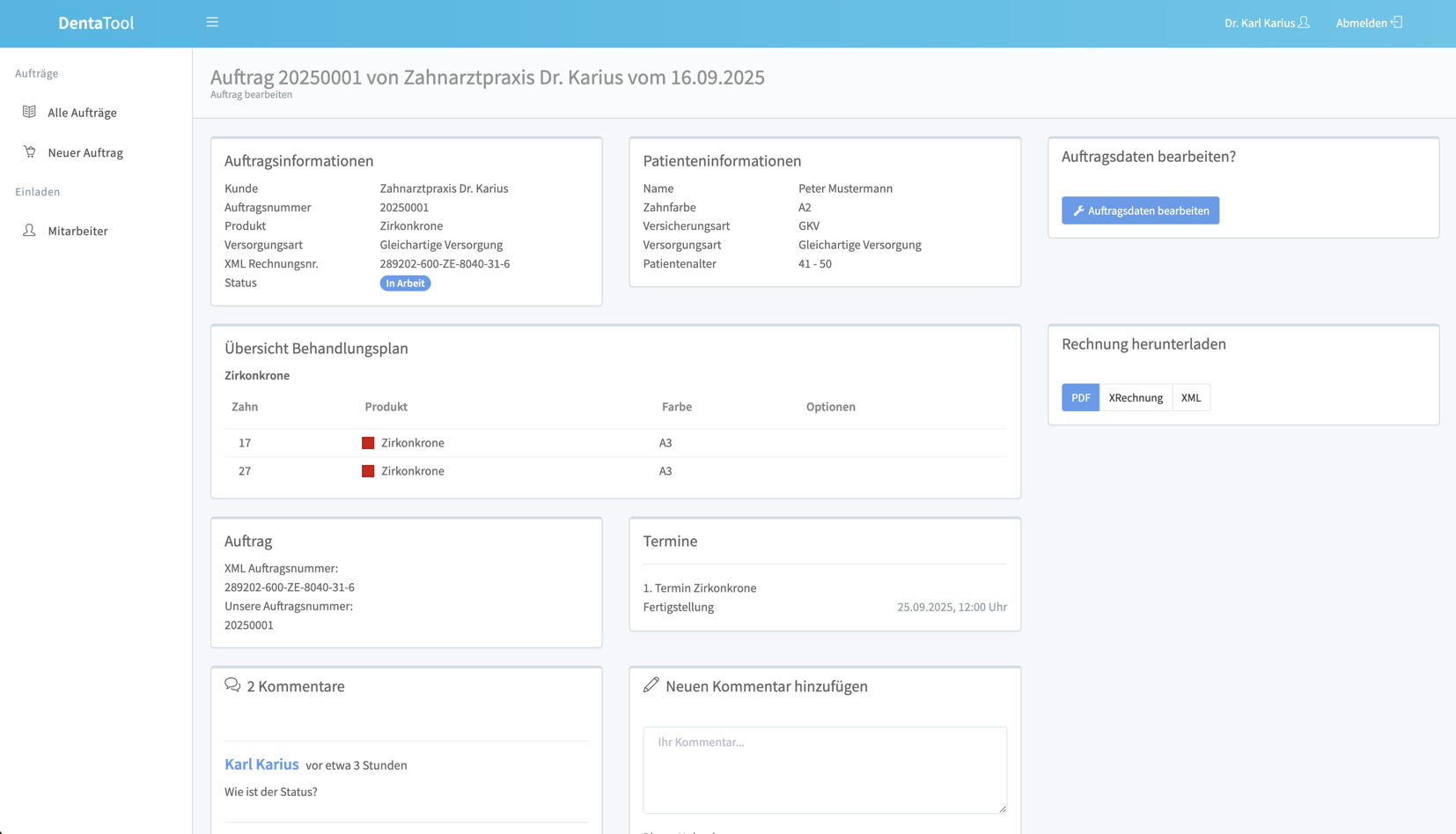Open Neuer Auftrag in the sidebar

85,152
